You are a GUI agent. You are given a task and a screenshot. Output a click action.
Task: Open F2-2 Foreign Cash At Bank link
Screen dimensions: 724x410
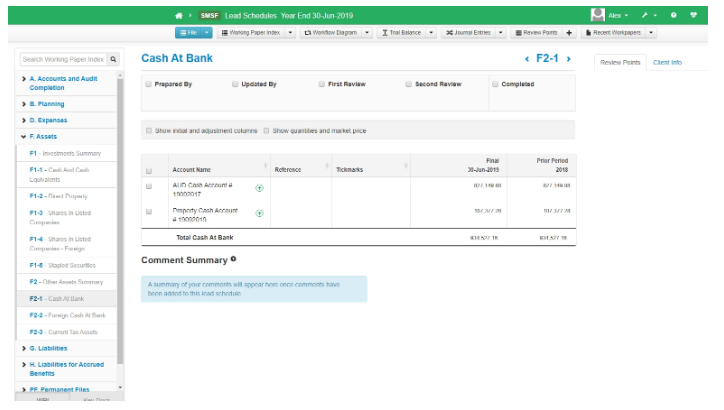tap(66, 315)
